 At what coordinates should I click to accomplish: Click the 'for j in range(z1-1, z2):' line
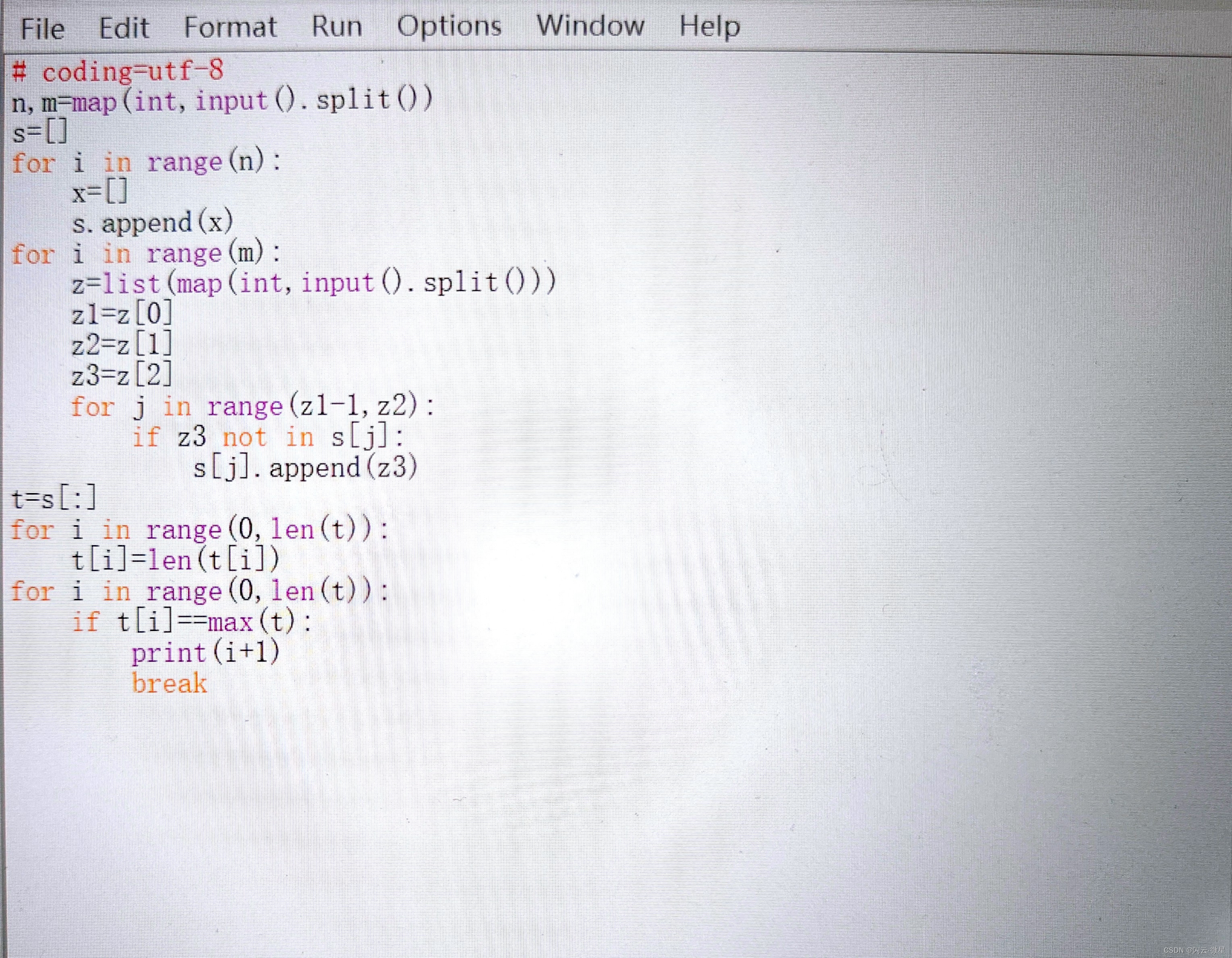coord(253,406)
